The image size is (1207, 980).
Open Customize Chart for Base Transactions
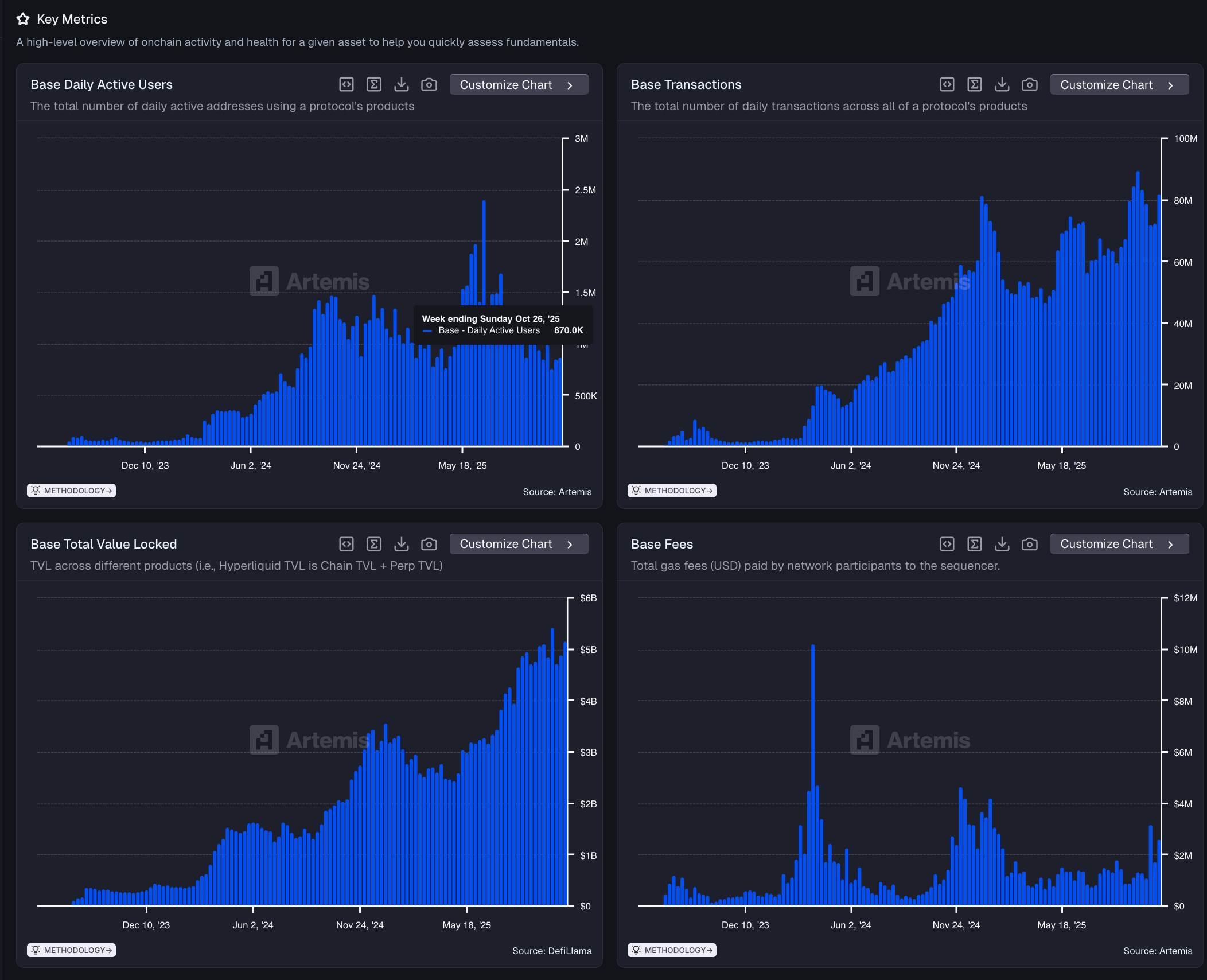click(1119, 85)
